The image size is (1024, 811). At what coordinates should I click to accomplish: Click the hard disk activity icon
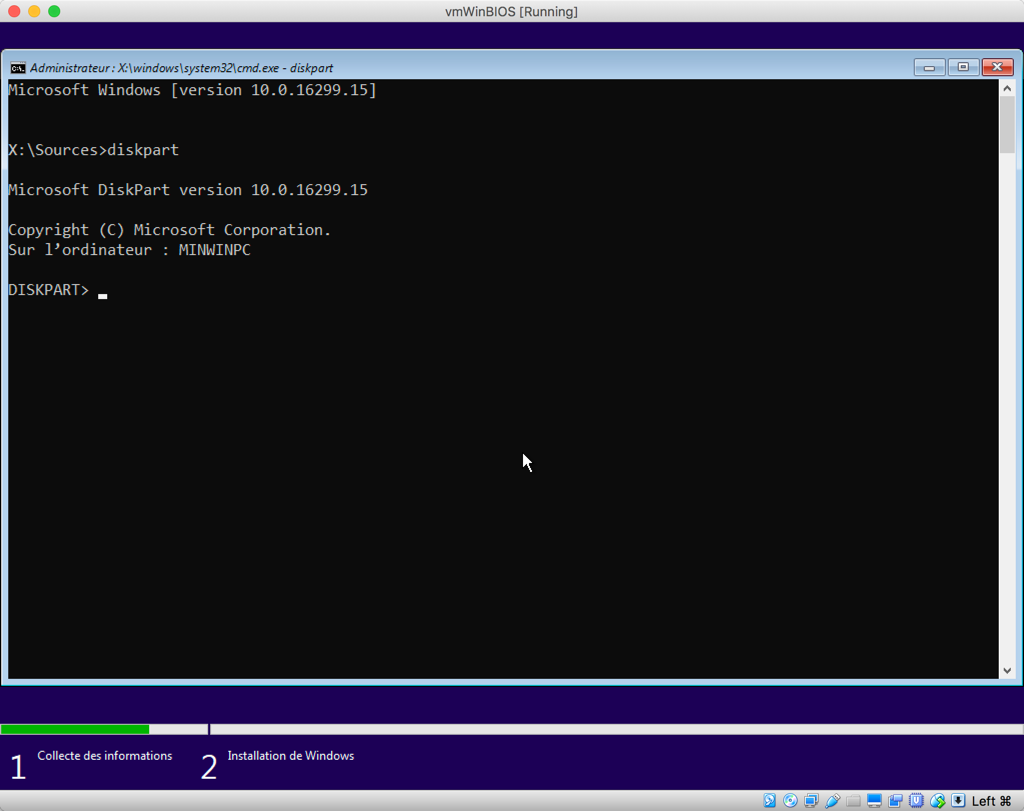769,801
